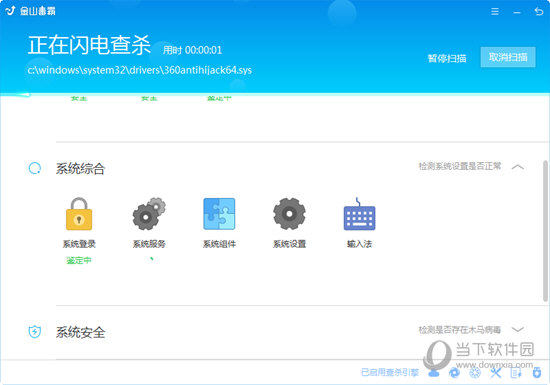
Task: Click the 输入法 label
Action: tap(360, 244)
